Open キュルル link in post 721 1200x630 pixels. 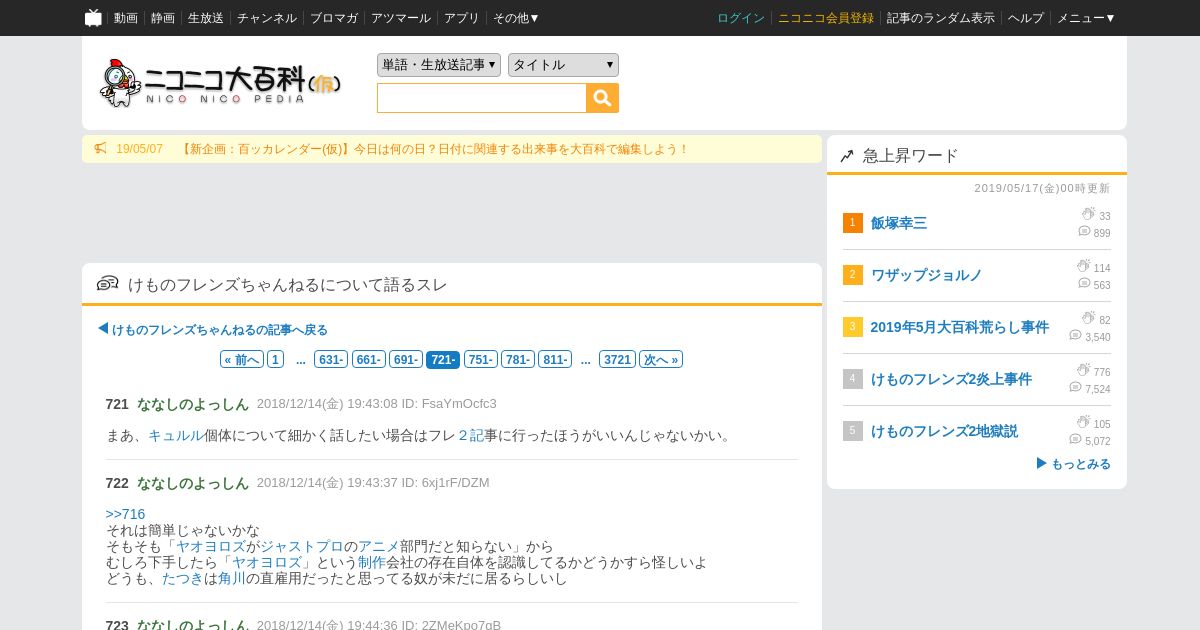point(176,435)
